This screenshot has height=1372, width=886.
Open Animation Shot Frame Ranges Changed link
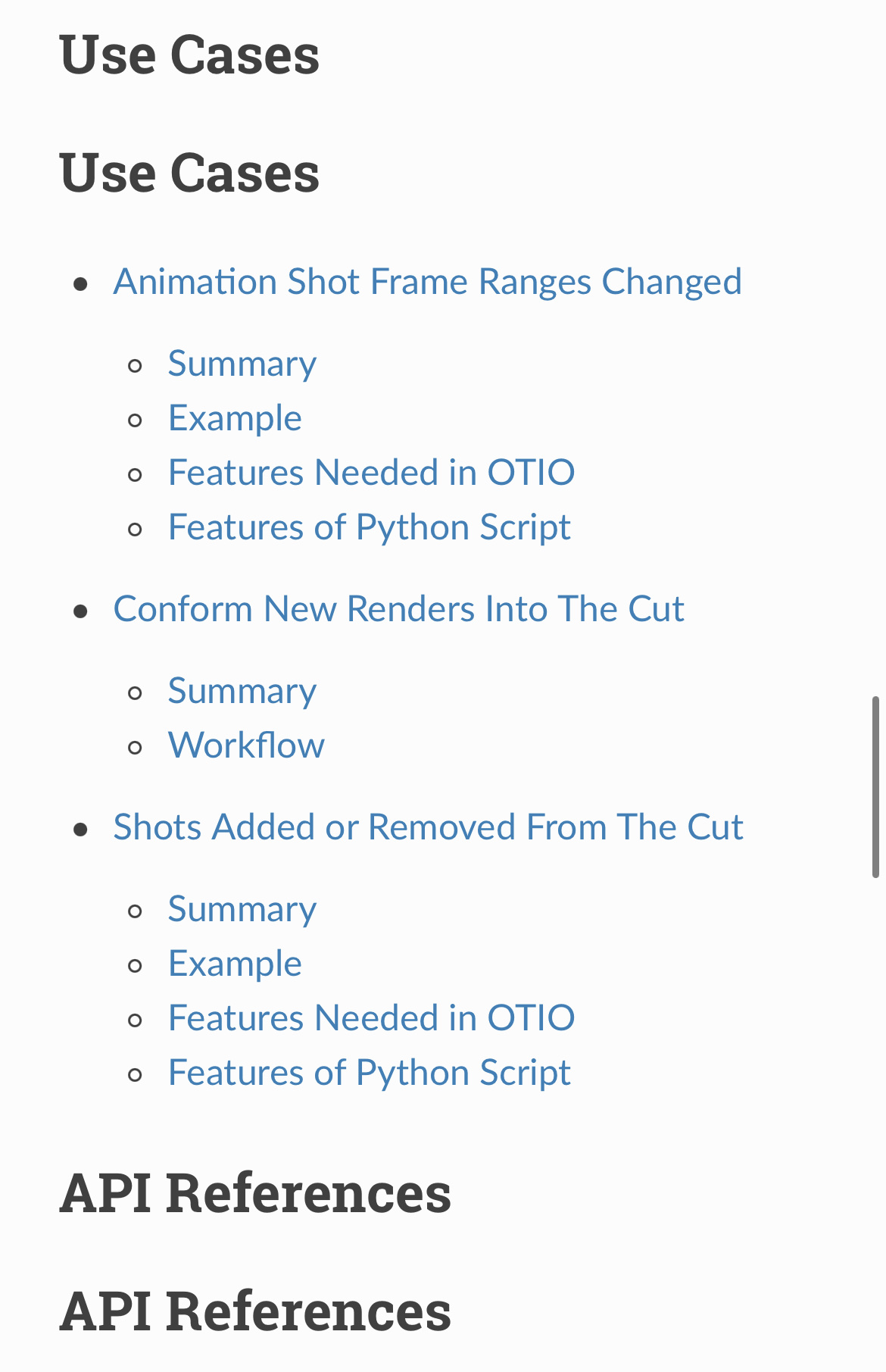(x=427, y=282)
